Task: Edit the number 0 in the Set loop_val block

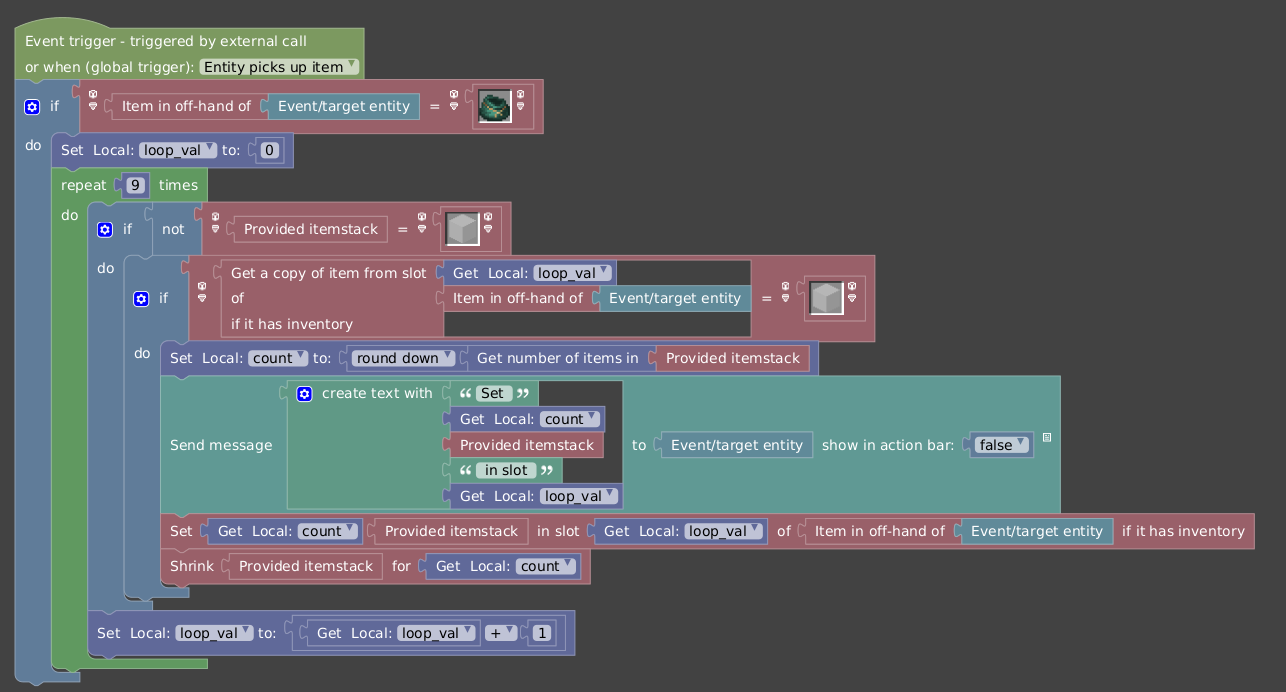Action: click(x=270, y=150)
